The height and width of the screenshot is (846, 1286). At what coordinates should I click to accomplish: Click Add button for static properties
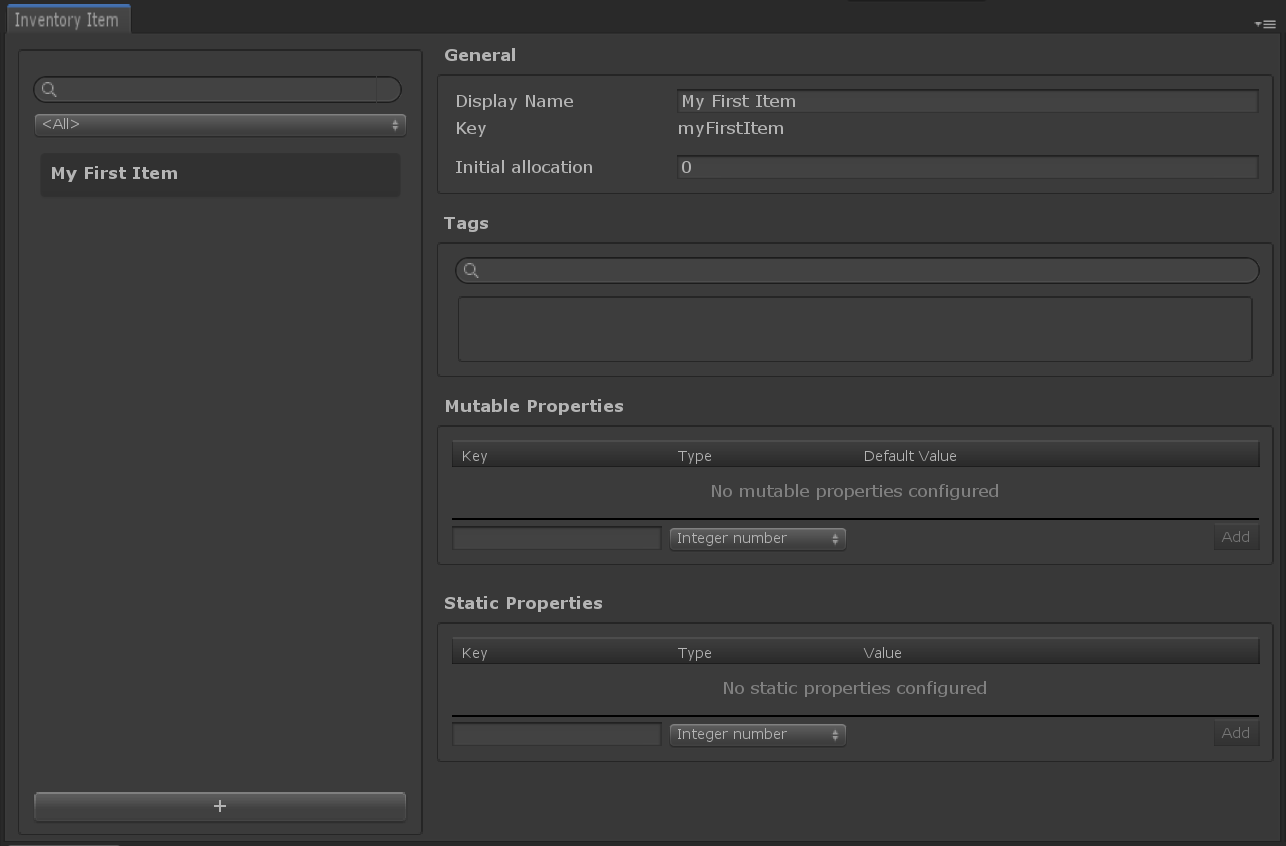[1236, 733]
